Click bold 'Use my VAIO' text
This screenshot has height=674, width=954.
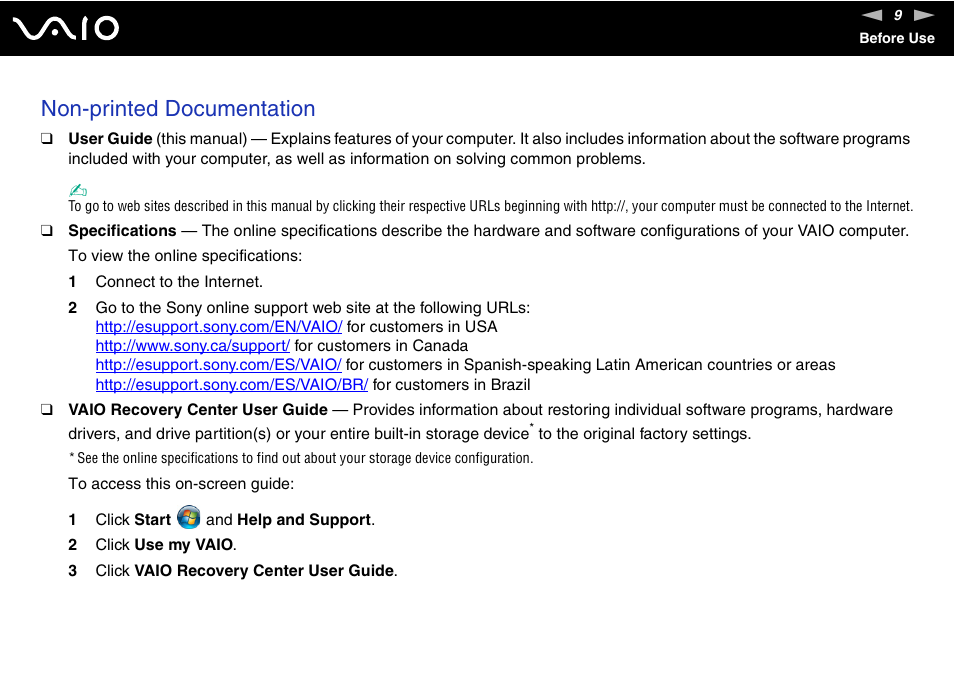[x=184, y=545]
